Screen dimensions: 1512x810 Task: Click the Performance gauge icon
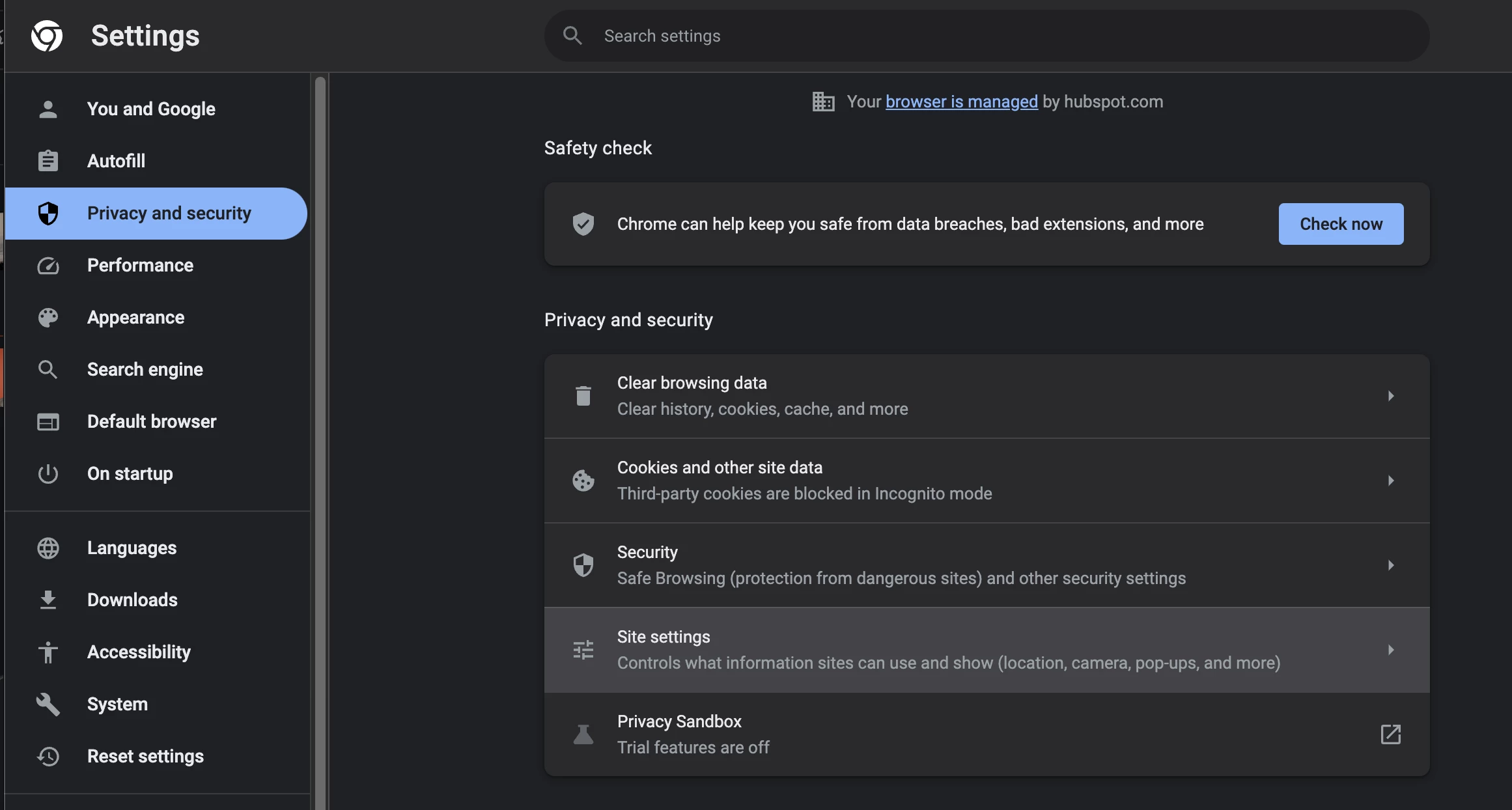pyautogui.click(x=48, y=266)
